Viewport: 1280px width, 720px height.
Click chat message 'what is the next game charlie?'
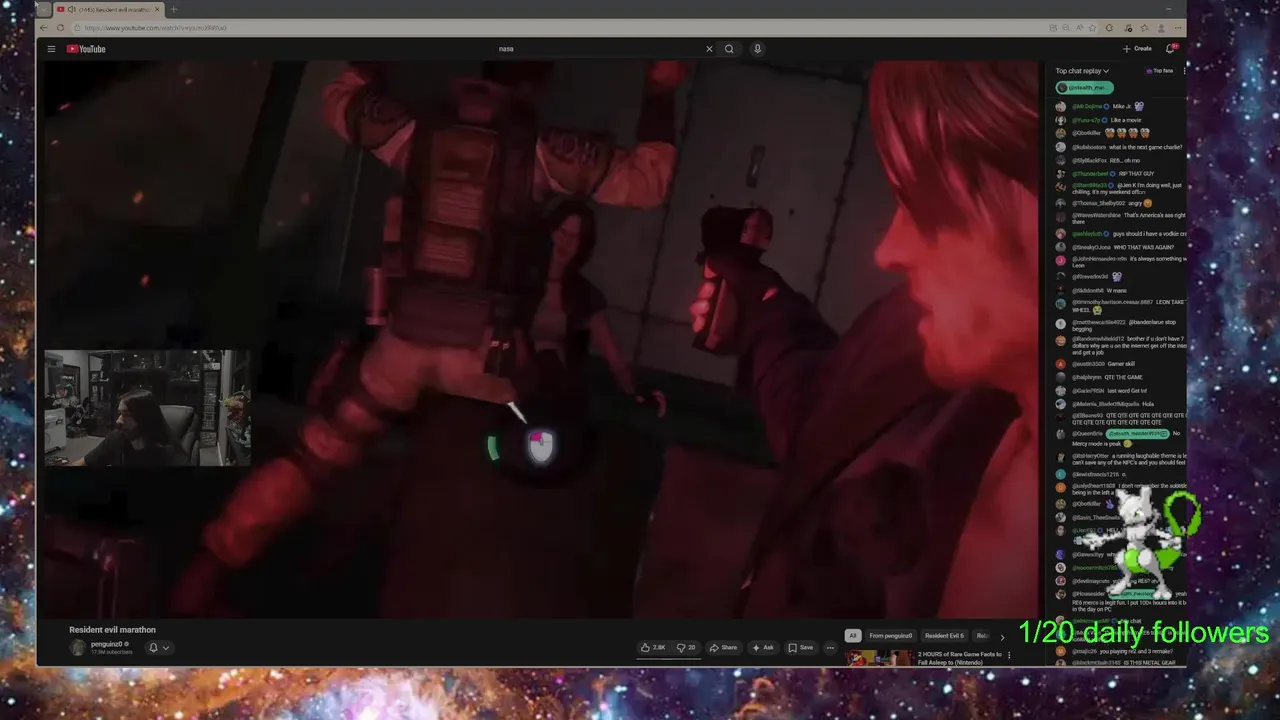point(1145,147)
